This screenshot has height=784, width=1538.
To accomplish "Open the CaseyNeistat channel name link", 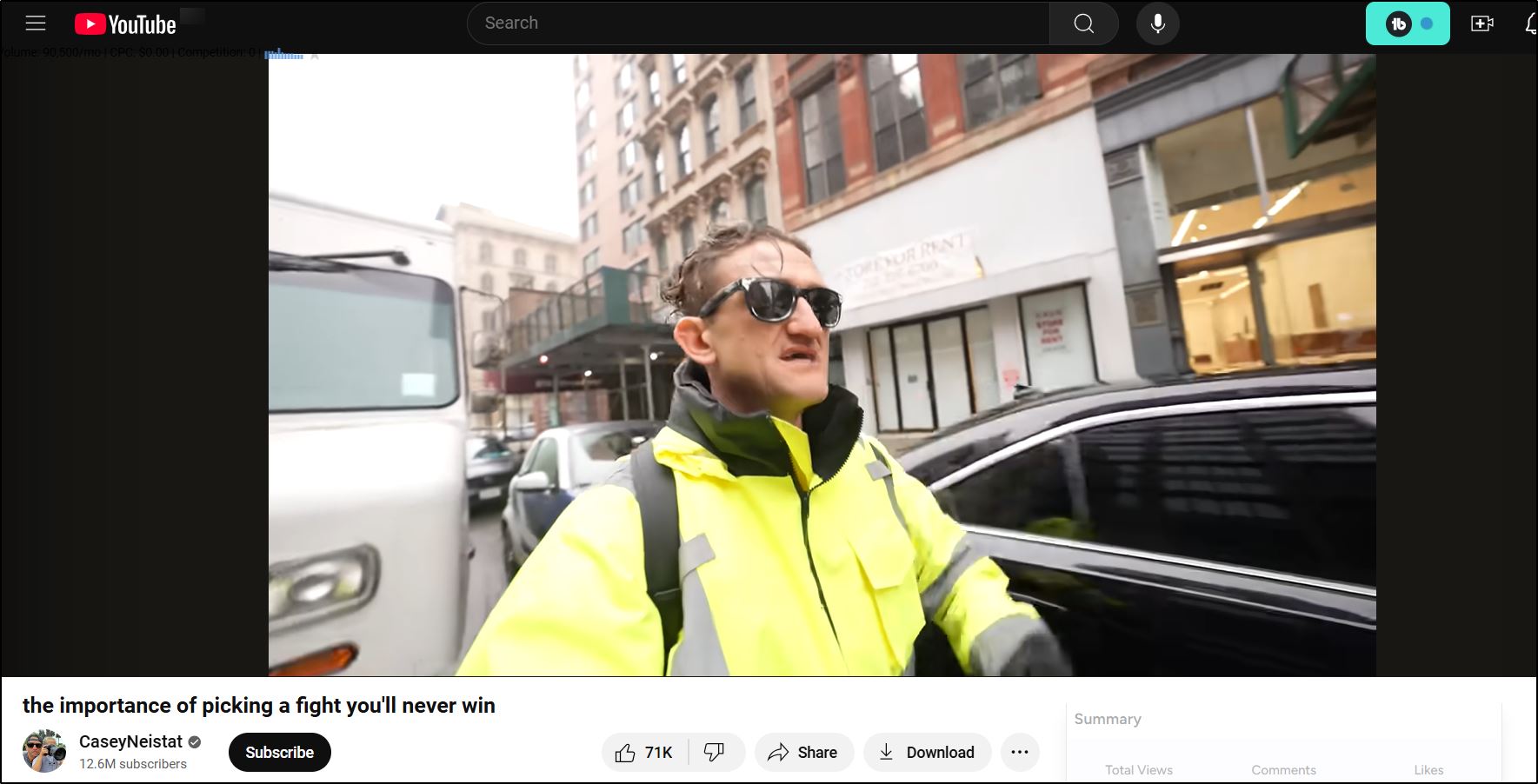I will click(130, 741).
